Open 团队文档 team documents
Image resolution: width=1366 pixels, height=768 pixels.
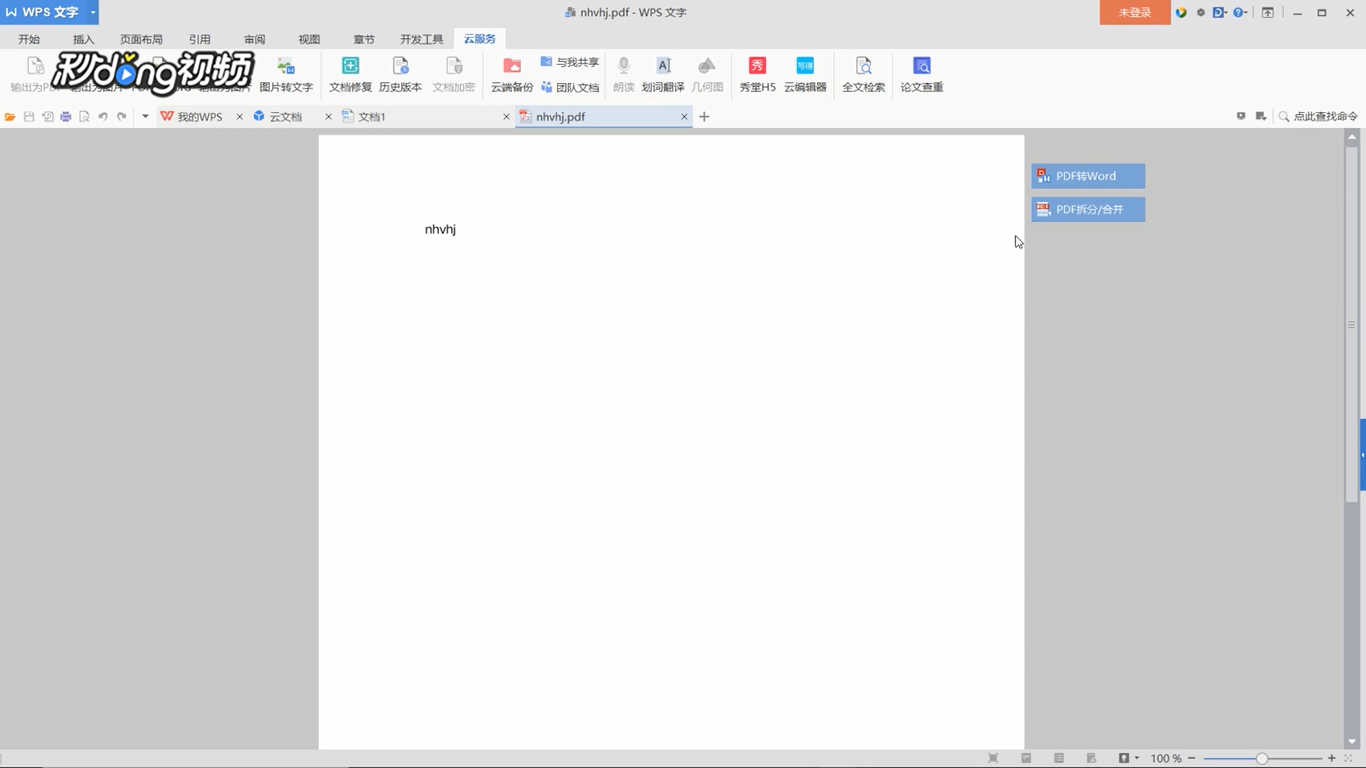[x=569, y=87]
